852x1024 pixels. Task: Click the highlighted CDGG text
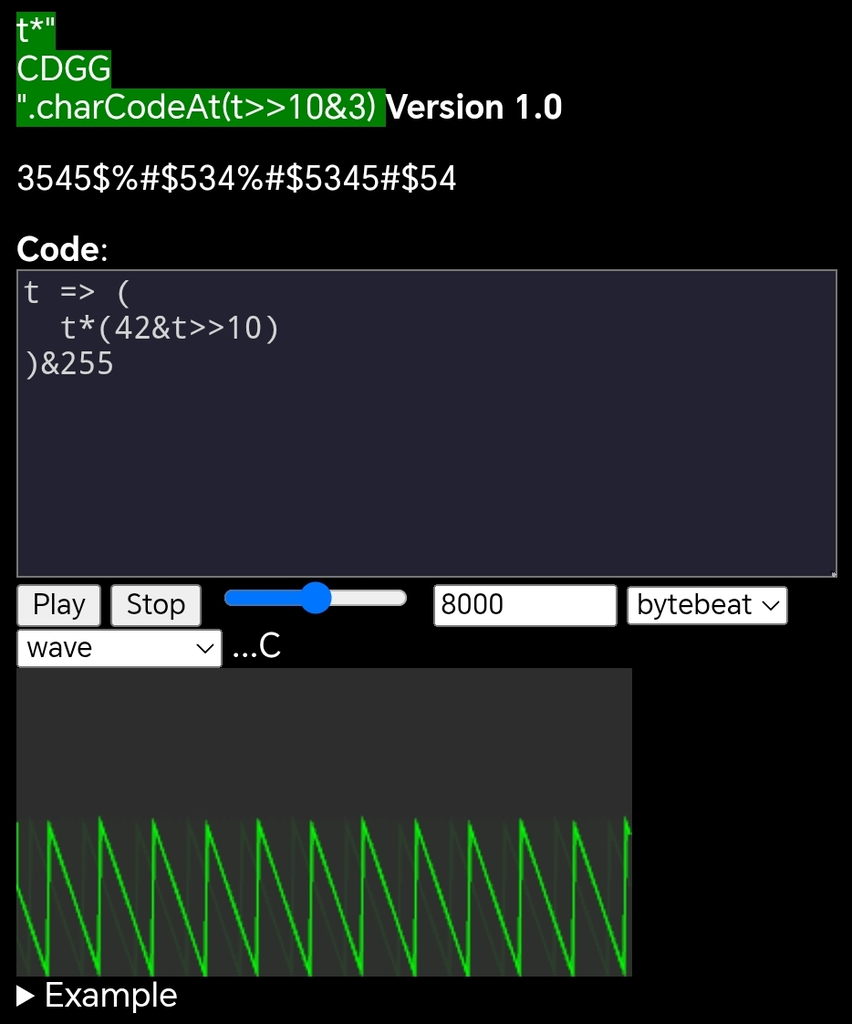click(x=64, y=70)
